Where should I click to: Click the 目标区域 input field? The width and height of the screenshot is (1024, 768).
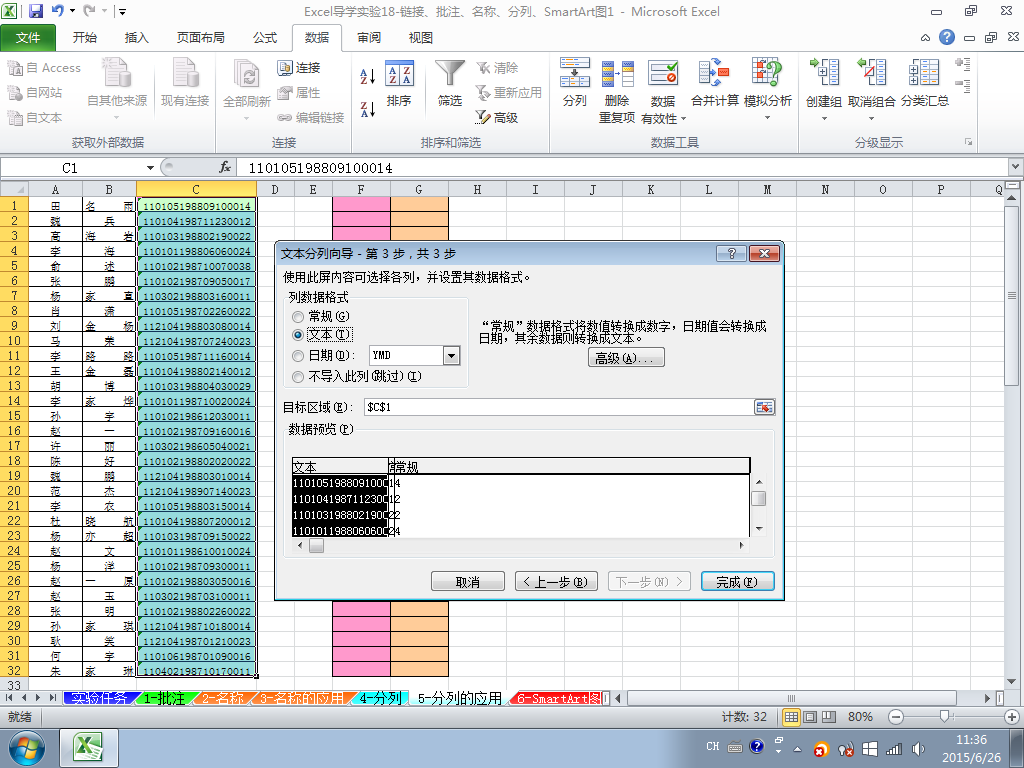(x=558, y=407)
